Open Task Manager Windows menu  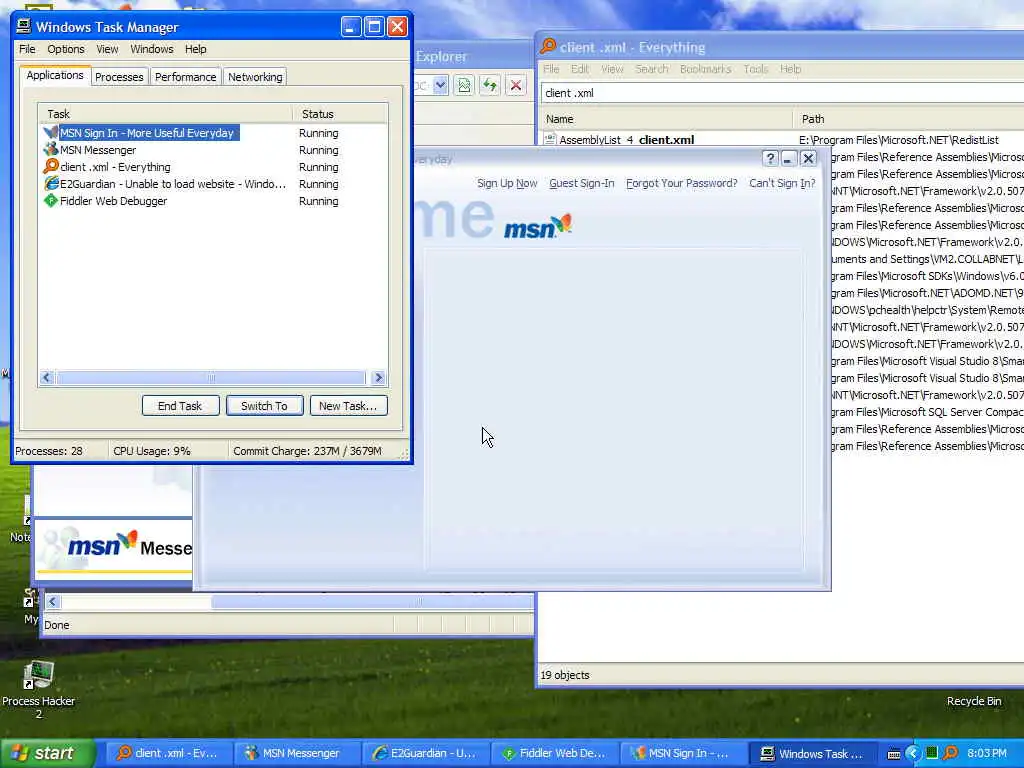tap(152, 49)
